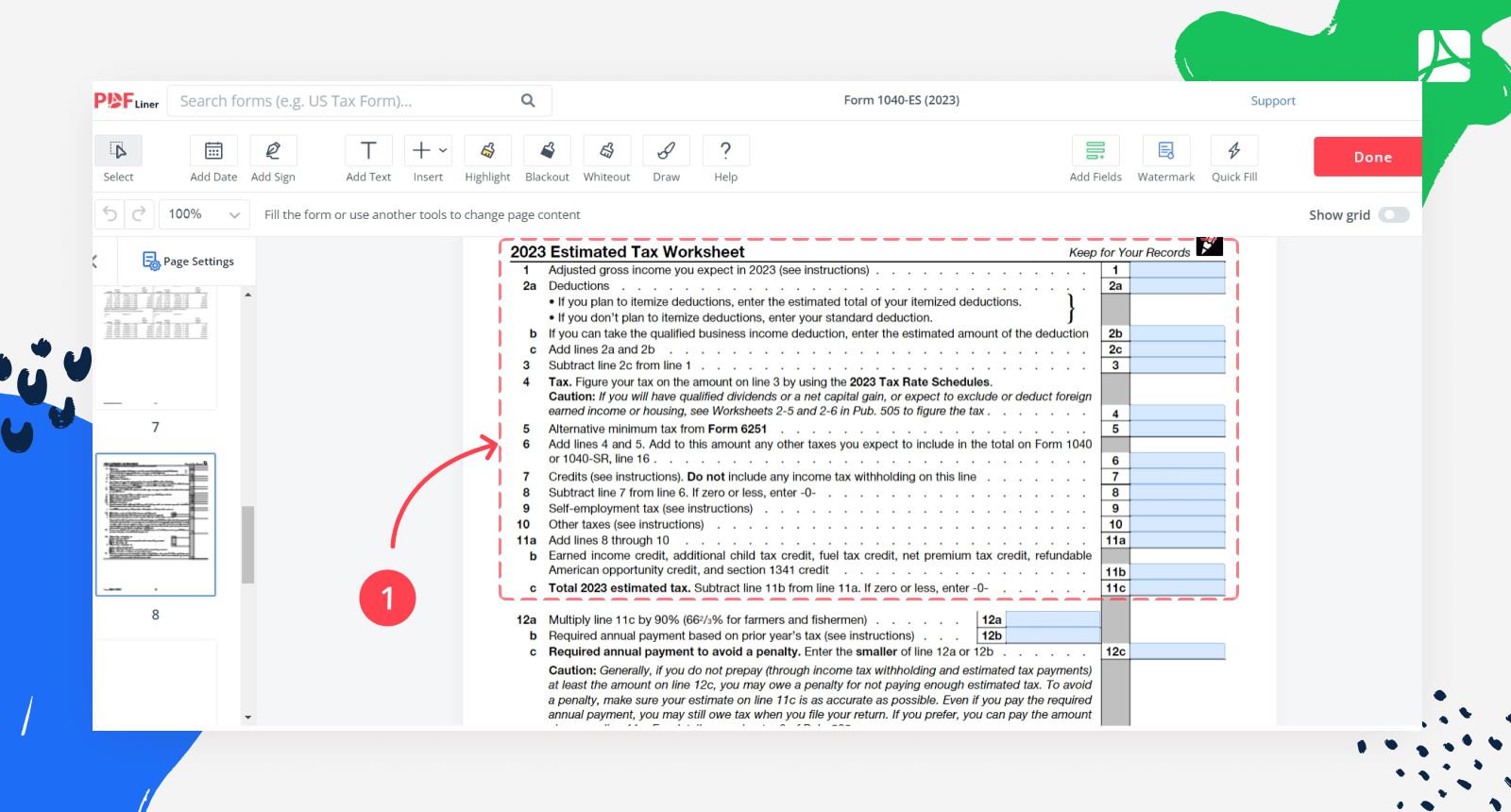Click the Insert plus icon
Screen dimensions: 1511x812
click(421, 150)
